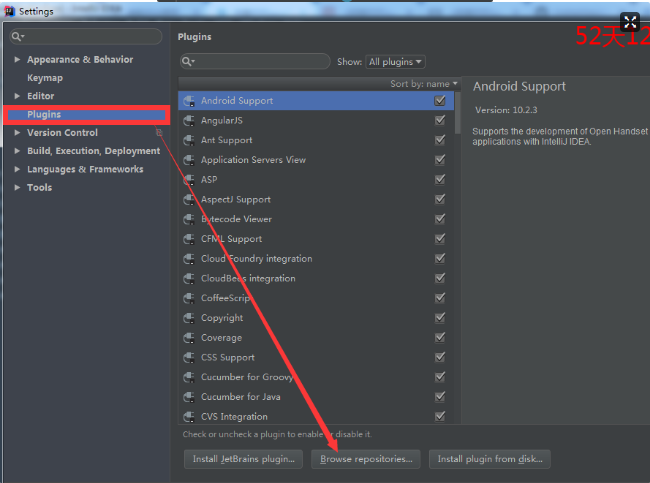Image resolution: width=650 pixels, height=483 pixels.
Task: Click the Ant Support plugin icon
Action: click(189, 140)
